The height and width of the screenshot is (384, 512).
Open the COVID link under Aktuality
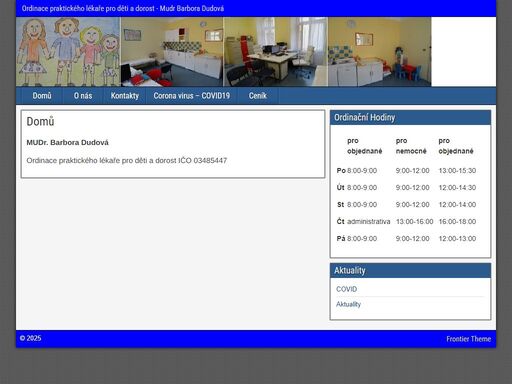[346, 289]
